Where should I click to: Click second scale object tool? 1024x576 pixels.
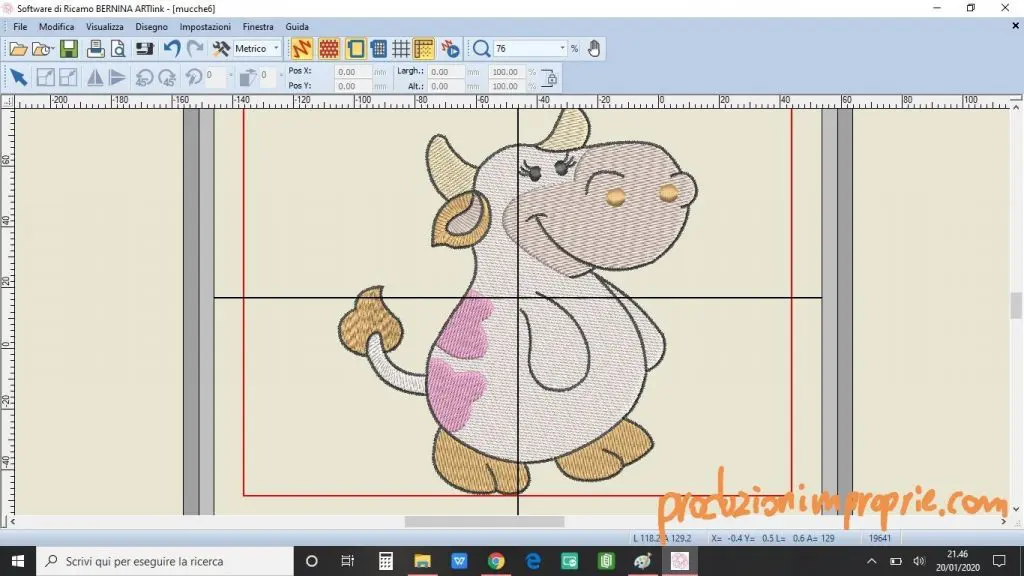coord(68,78)
